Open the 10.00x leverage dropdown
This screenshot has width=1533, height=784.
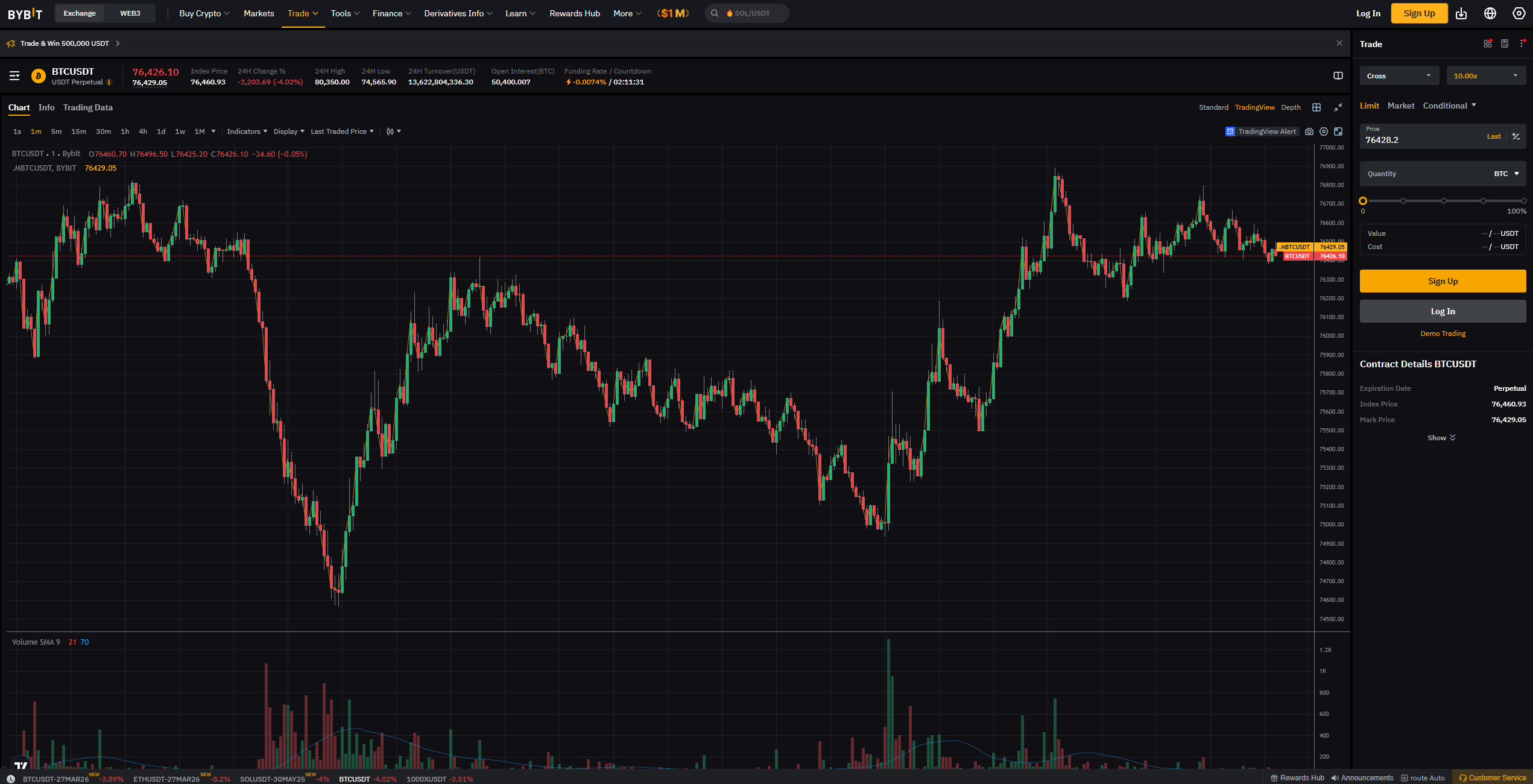1485,76
